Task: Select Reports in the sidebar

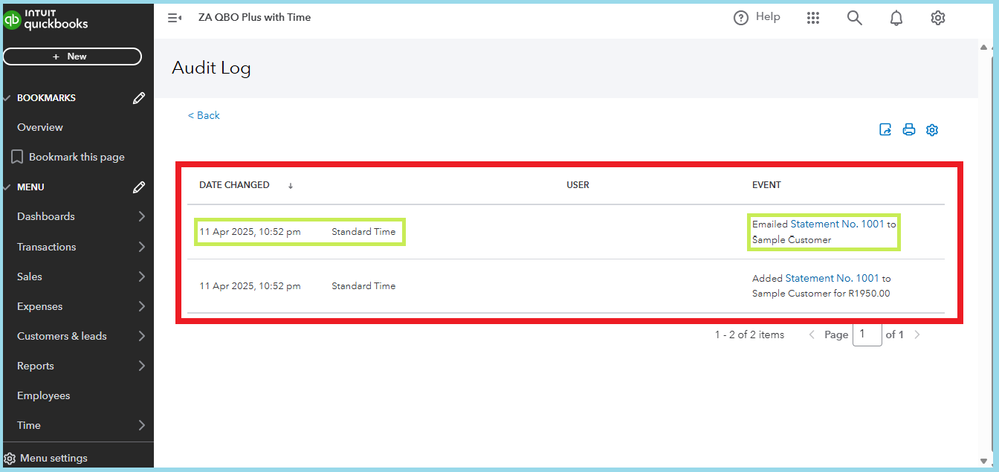Action: point(36,366)
